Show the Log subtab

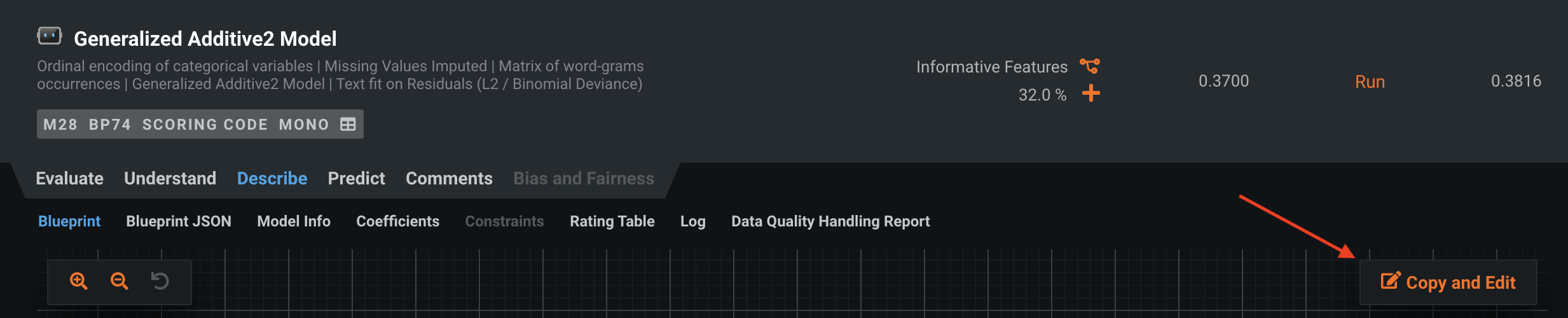[x=692, y=221]
